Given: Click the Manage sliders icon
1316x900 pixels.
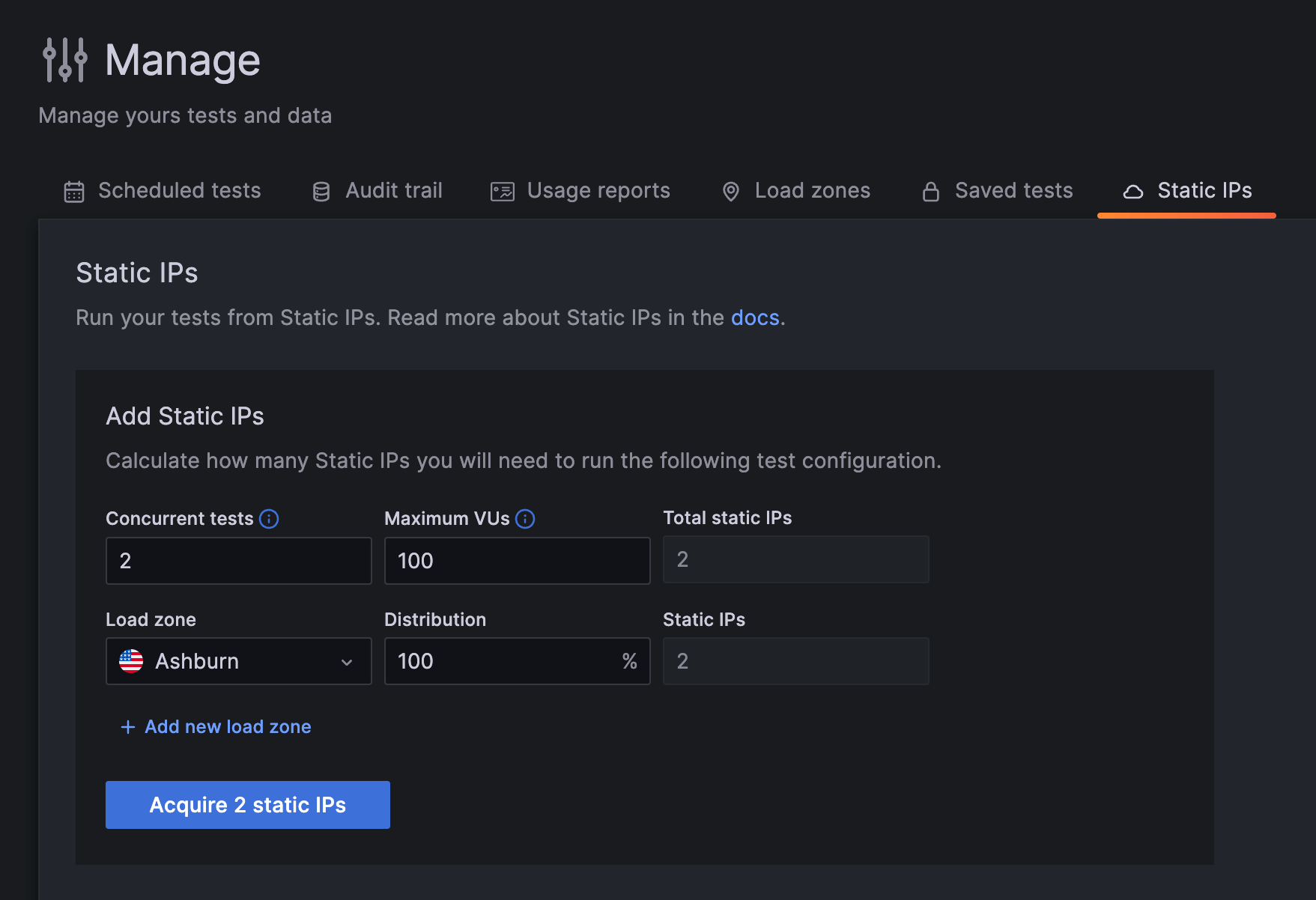Looking at the screenshot, I should [x=64, y=59].
